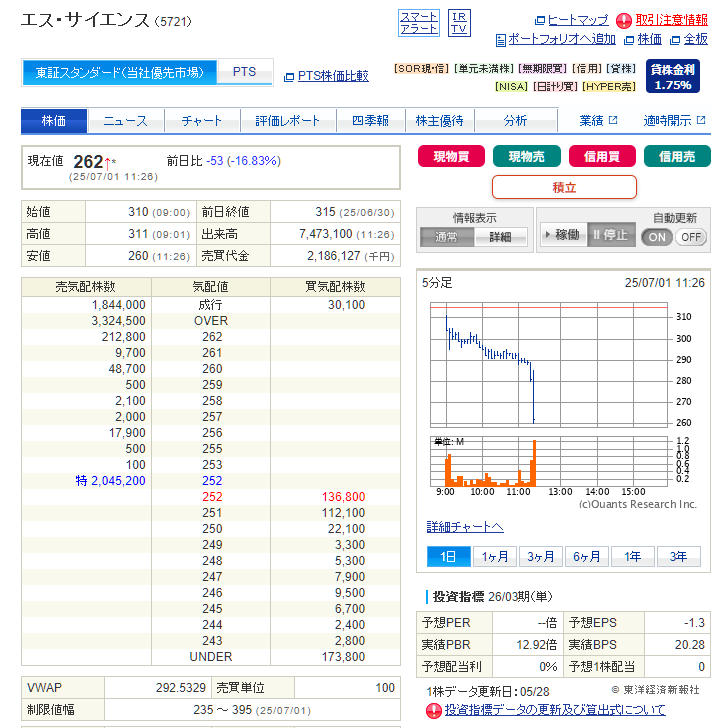Click the popup icon next to 全板
This screenshot has height=728, width=719.
tap(675, 40)
